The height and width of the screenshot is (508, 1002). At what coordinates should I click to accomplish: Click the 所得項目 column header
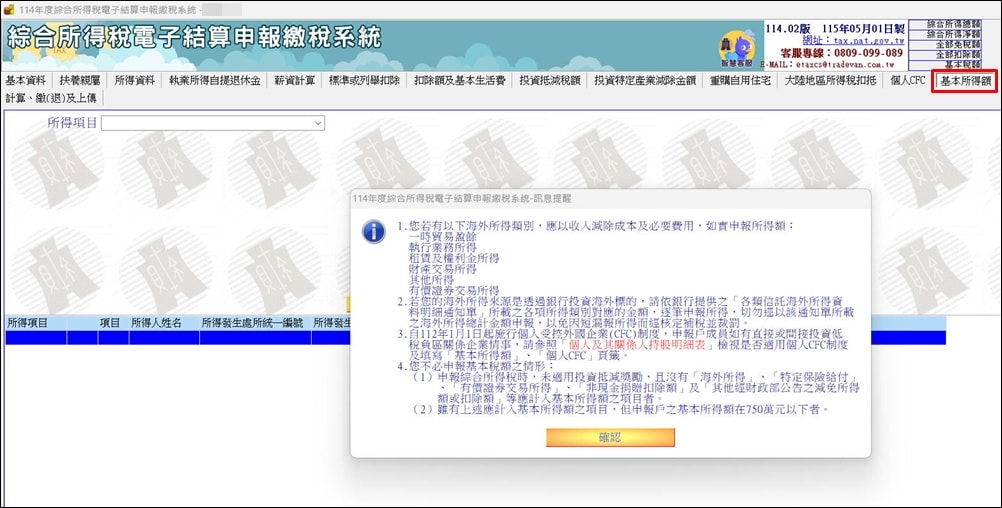[36, 323]
